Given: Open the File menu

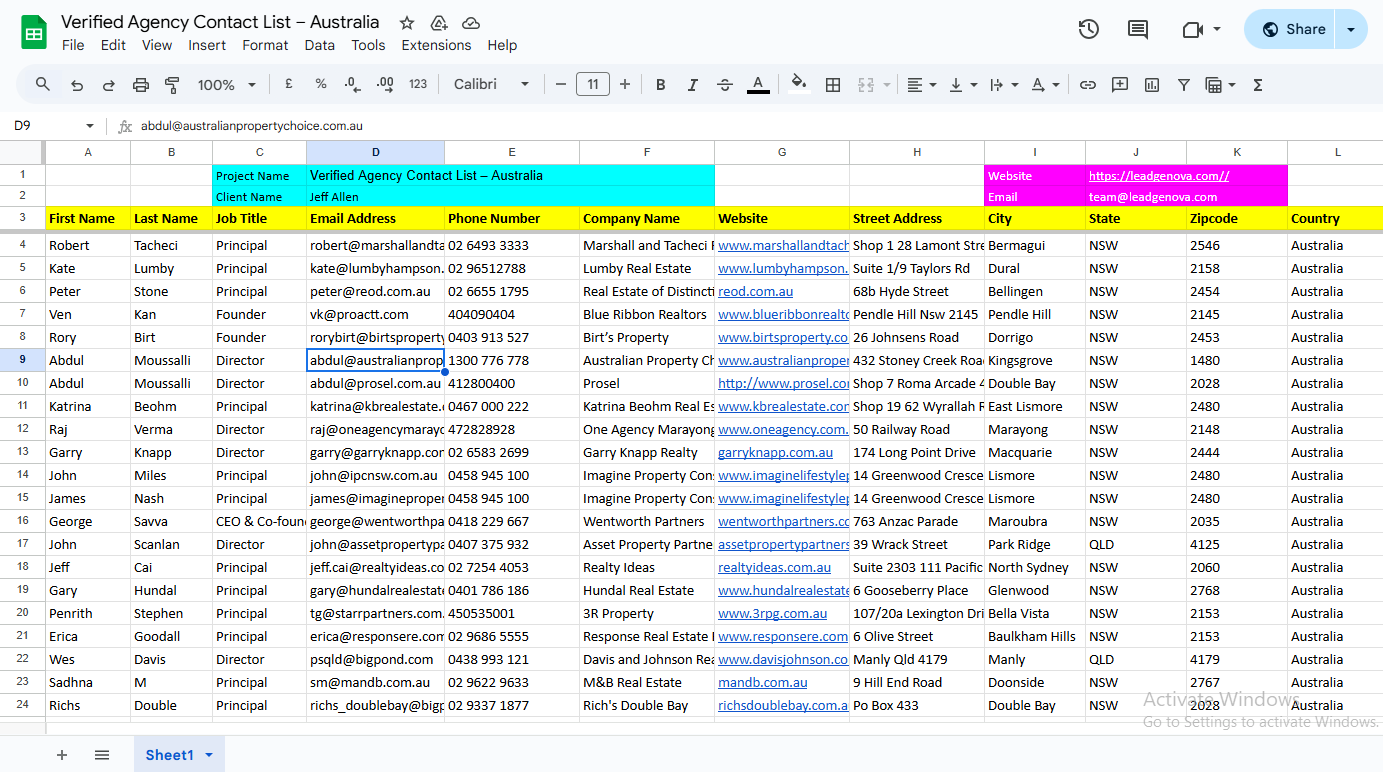Looking at the screenshot, I should [x=73, y=45].
